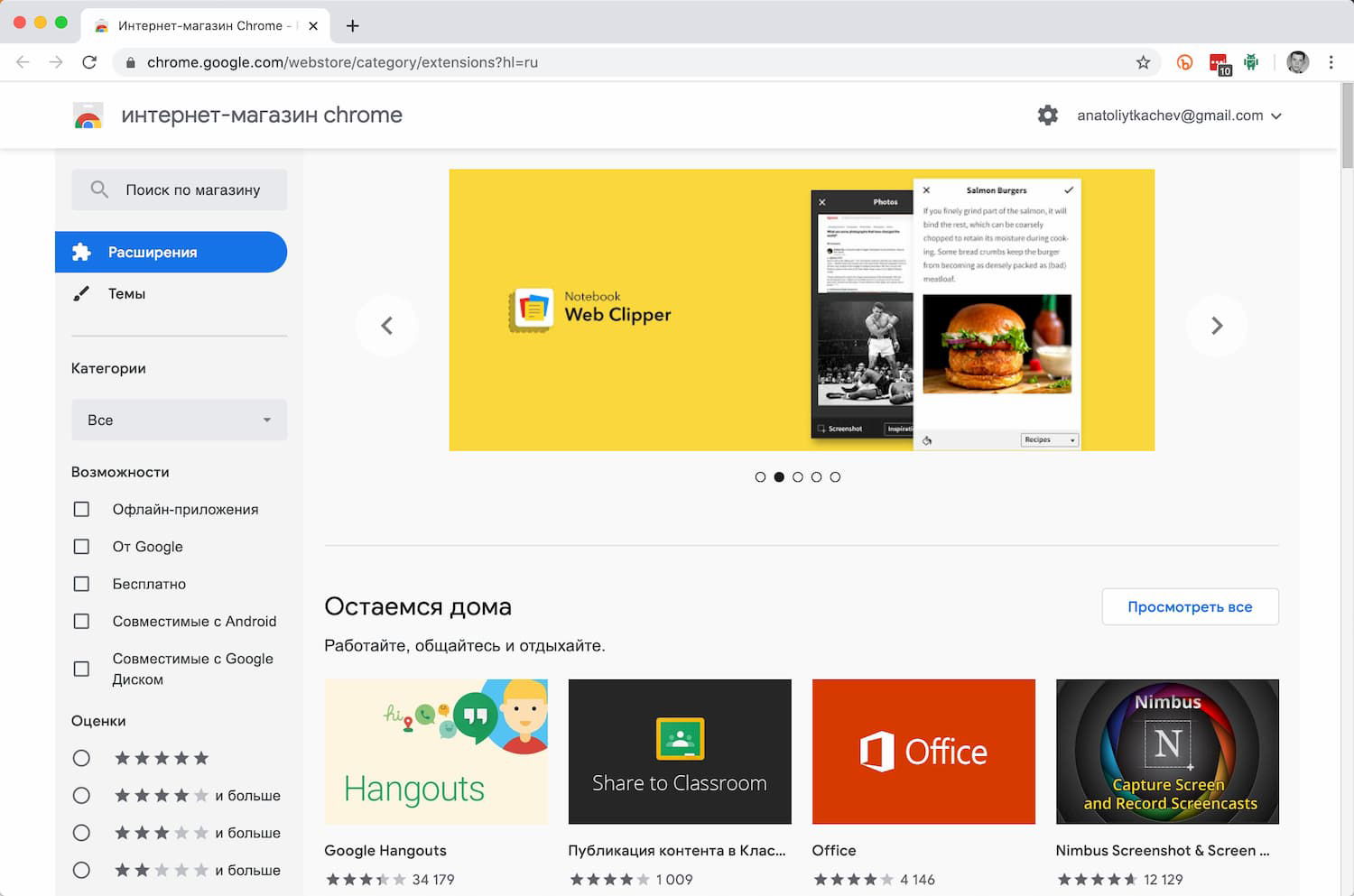Click the search magnifier icon

coord(99,189)
